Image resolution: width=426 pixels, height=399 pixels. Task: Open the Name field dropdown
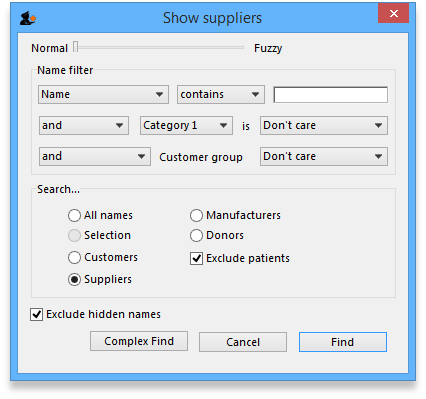point(103,94)
